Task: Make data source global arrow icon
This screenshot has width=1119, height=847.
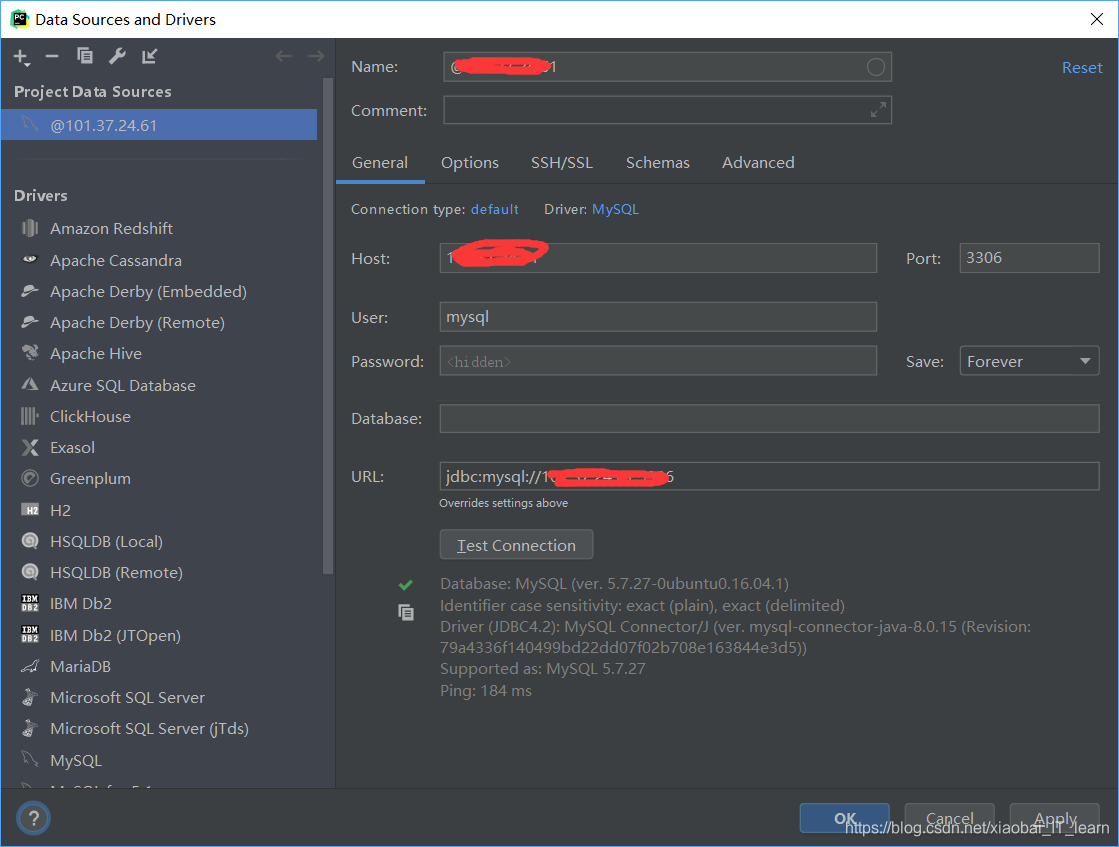Action: pyautogui.click(x=149, y=56)
